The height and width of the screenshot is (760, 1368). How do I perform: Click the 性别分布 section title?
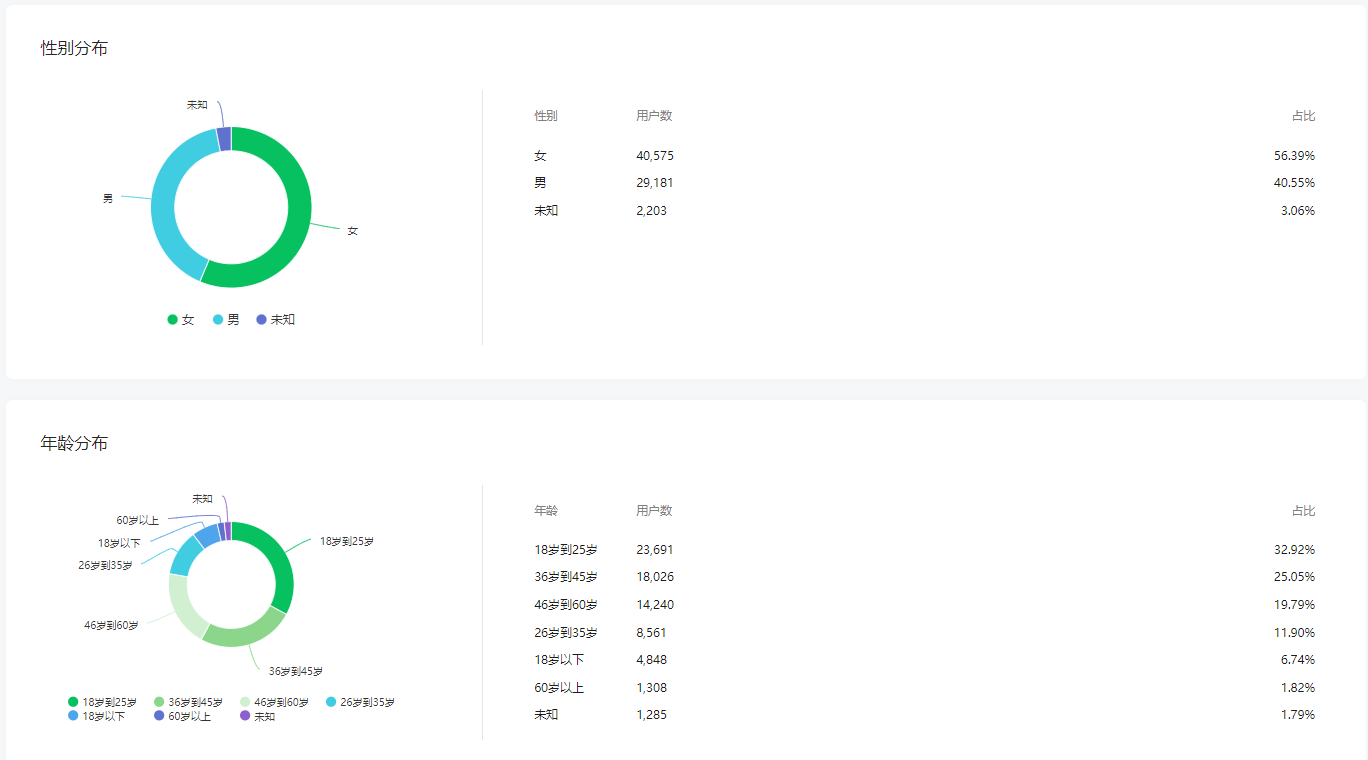click(x=74, y=48)
